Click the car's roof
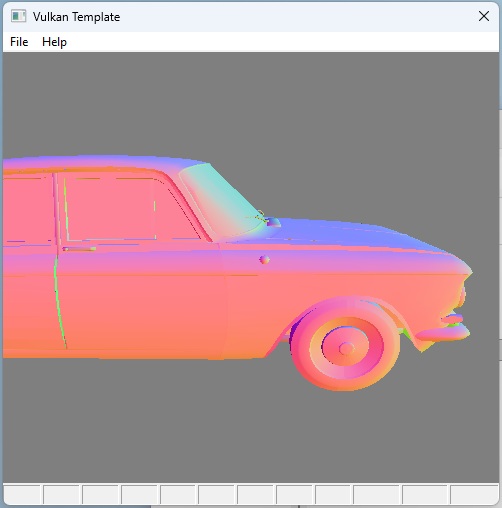The image size is (502, 508). point(100,163)
